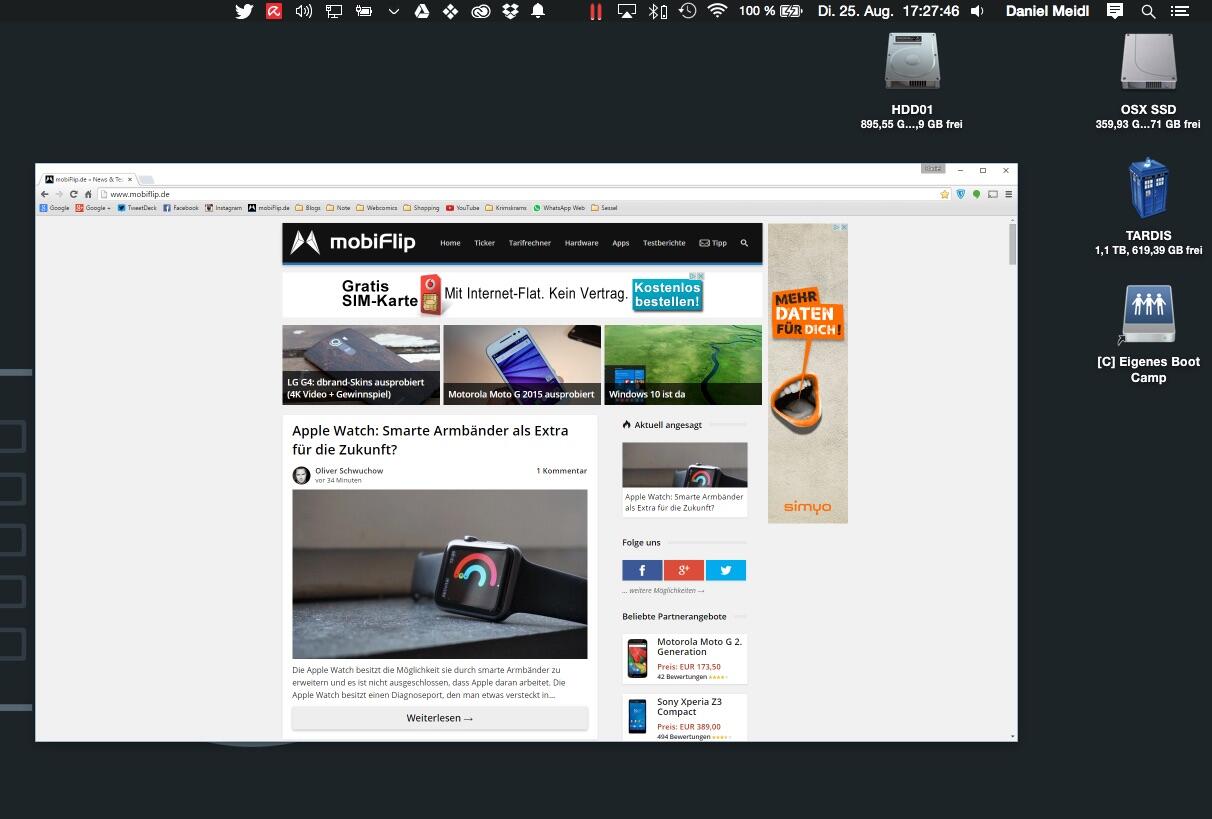Open the Apps navigation item
Screen dimensions: 1212x819
pos(620,243)
